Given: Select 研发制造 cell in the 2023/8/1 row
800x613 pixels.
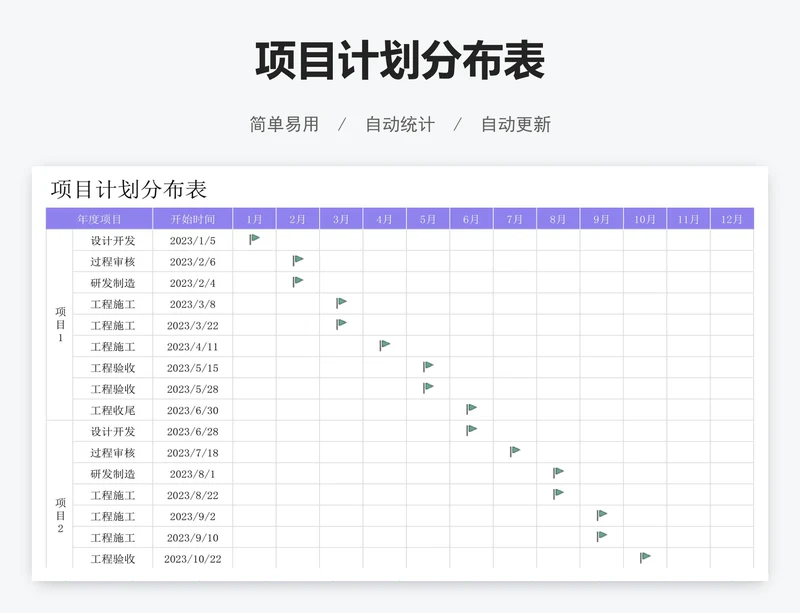Looking at the screenshot, I should tap(113, 474).
